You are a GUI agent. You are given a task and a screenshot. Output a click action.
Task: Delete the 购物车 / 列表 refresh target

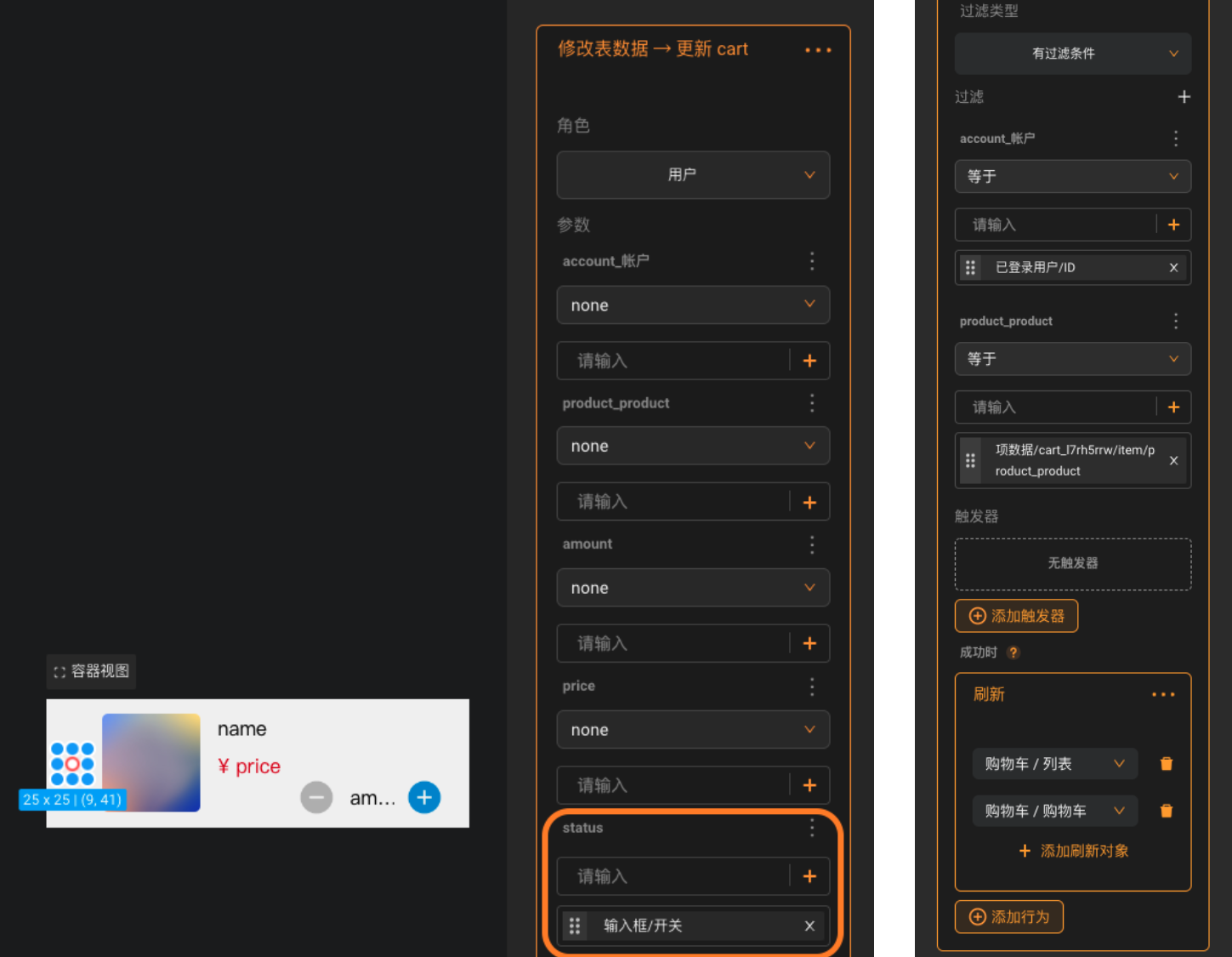coord(1167,764)
